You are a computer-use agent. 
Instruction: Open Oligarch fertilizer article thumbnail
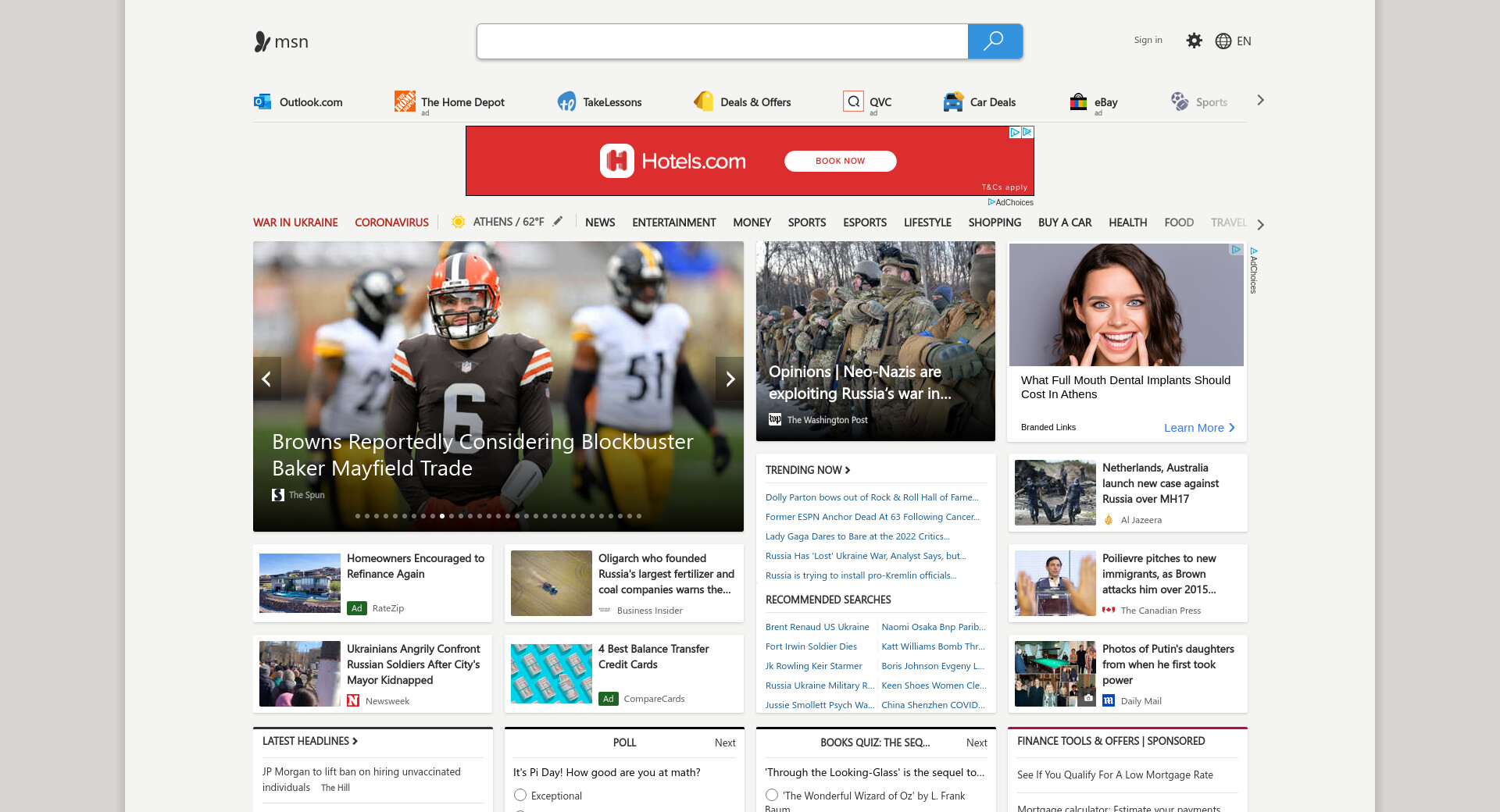pyautogui.click(x=552, y=583)
